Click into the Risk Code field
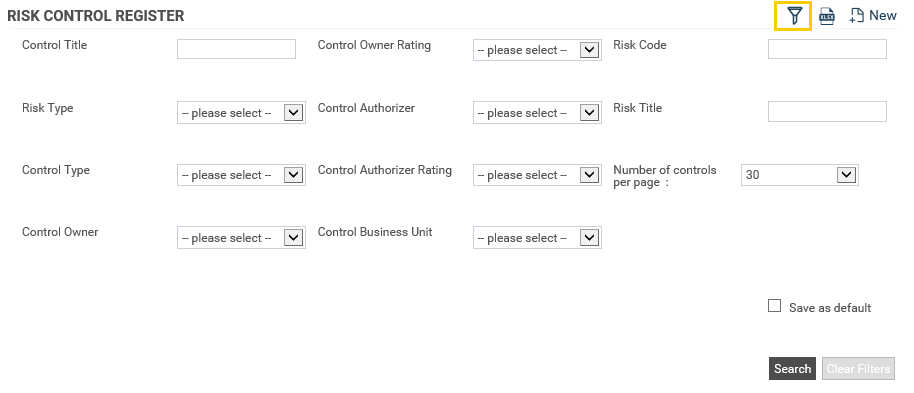The width and height of the screenshot is (914, 393). tap(827, 49)
